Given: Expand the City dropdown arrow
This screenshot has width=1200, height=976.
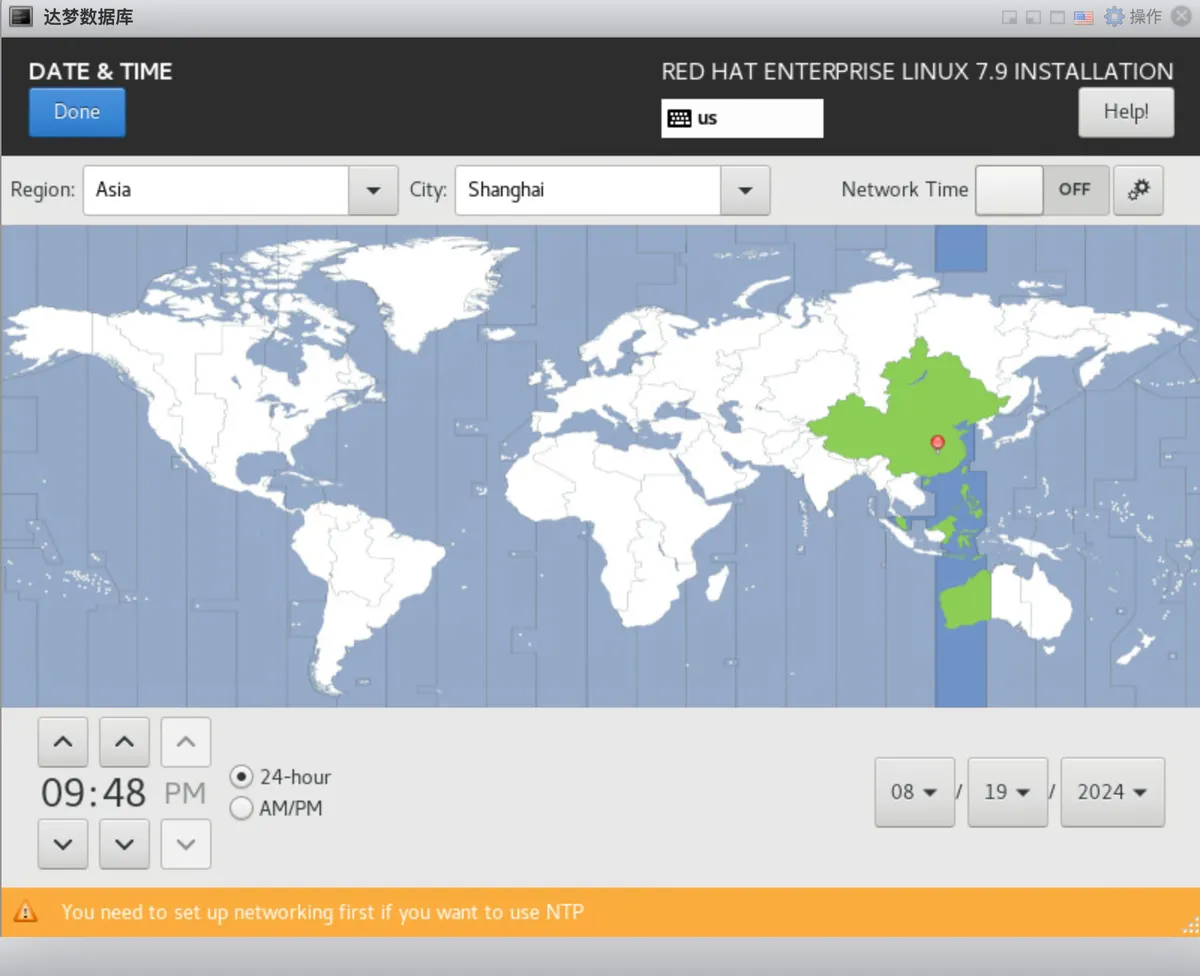Looking at the screenshot, I should pos(744,190).
